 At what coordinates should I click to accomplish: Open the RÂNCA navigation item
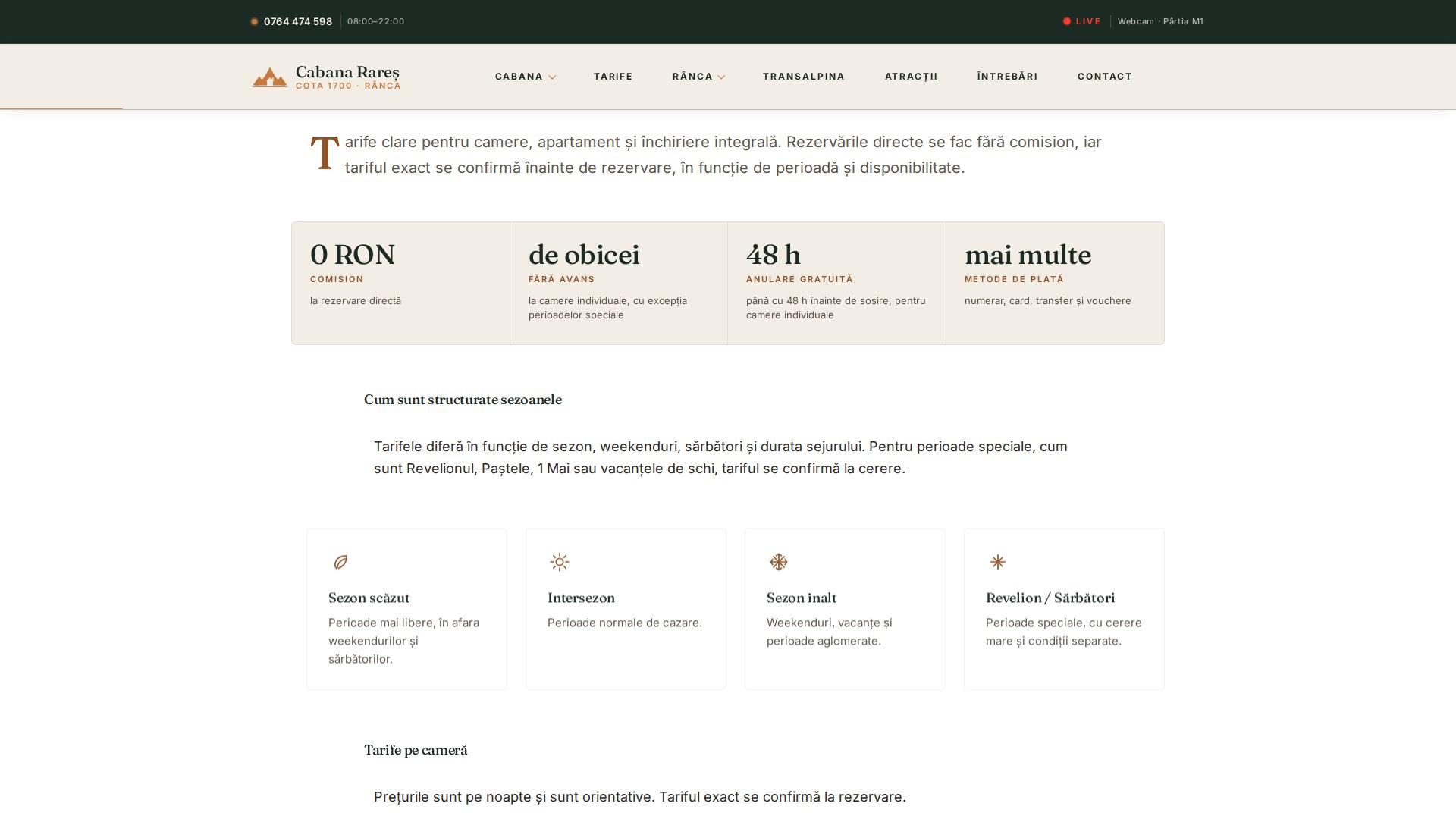tap(692, 77)
